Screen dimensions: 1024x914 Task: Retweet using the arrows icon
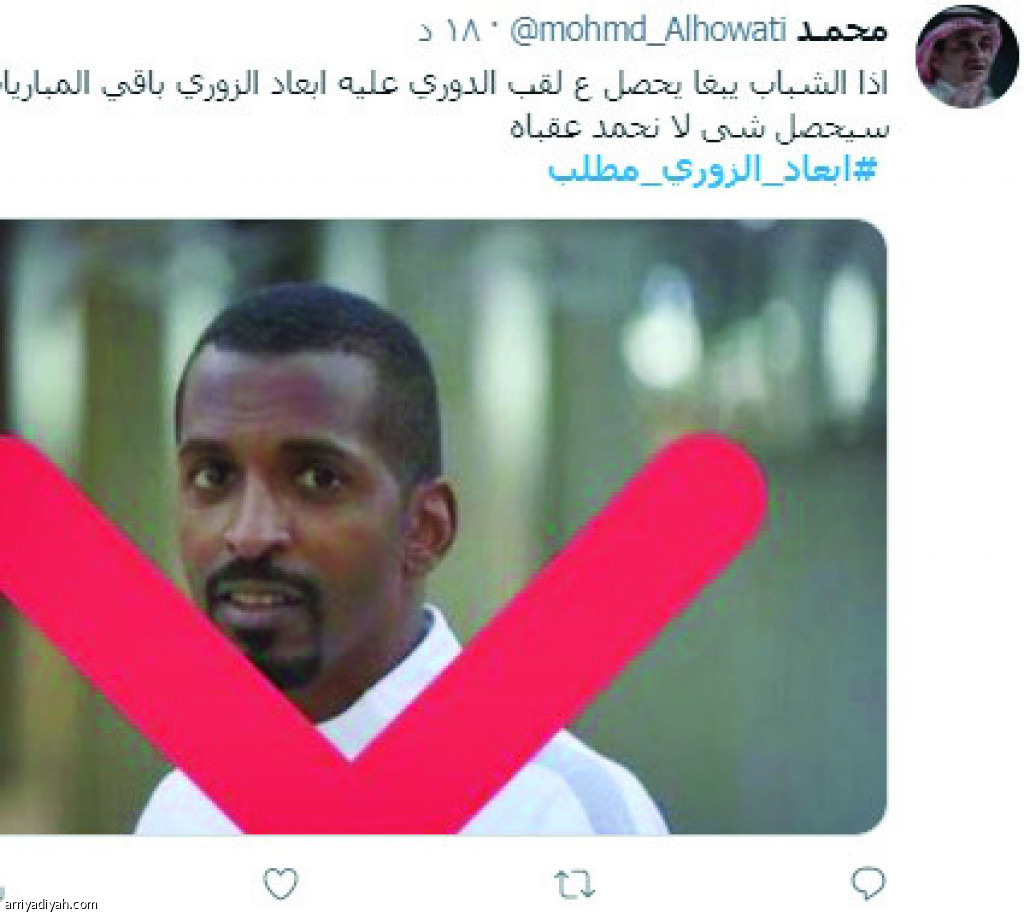[574, 885]
